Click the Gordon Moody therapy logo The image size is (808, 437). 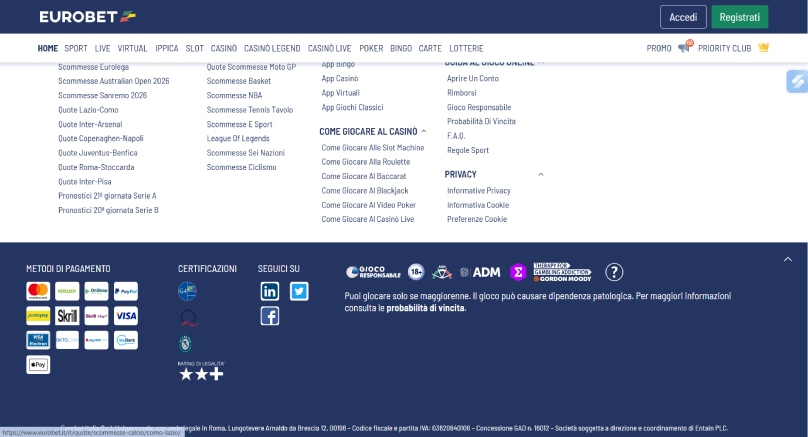[562, 272]
